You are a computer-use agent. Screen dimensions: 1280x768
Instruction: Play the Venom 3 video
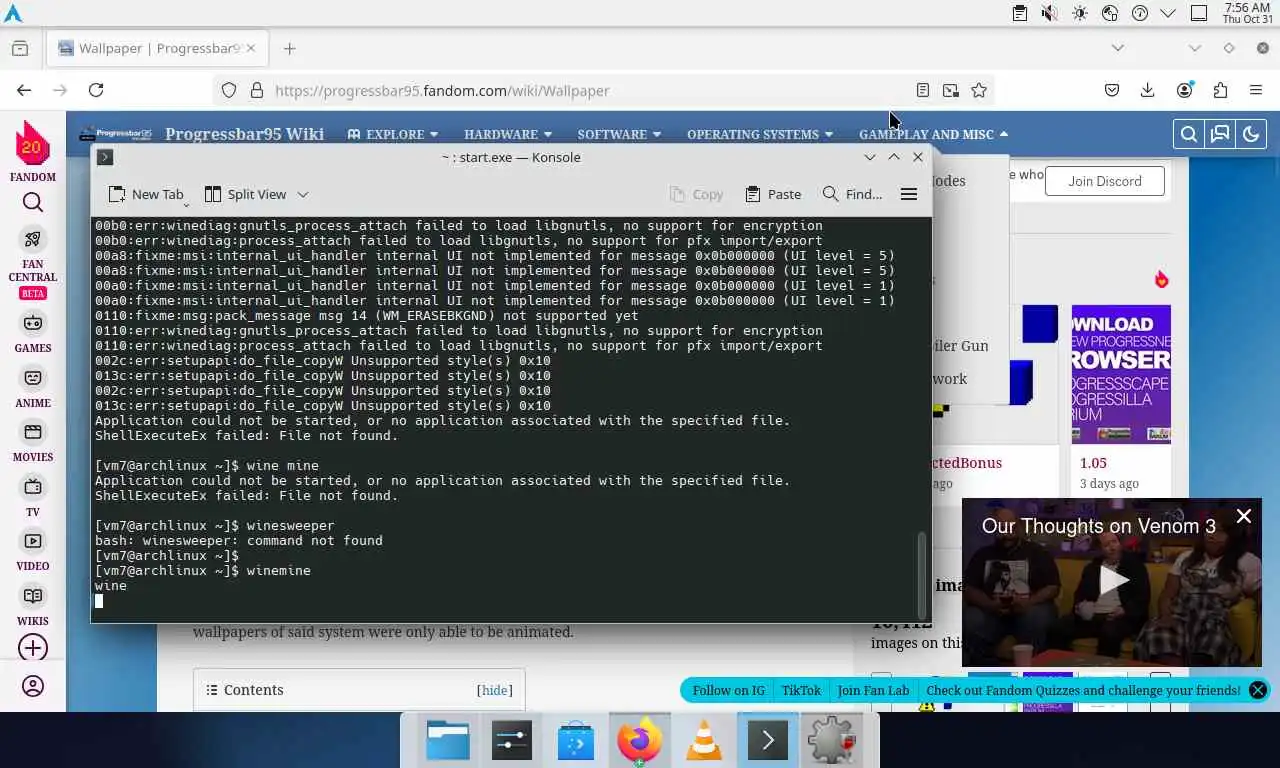tap(1112, 582)
